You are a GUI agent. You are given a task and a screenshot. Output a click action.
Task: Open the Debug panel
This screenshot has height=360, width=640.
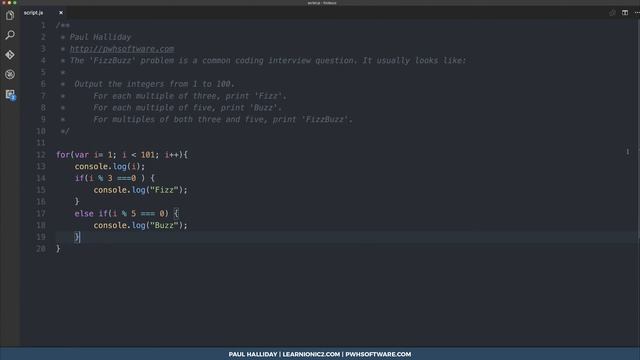click(x=10, y=75)
